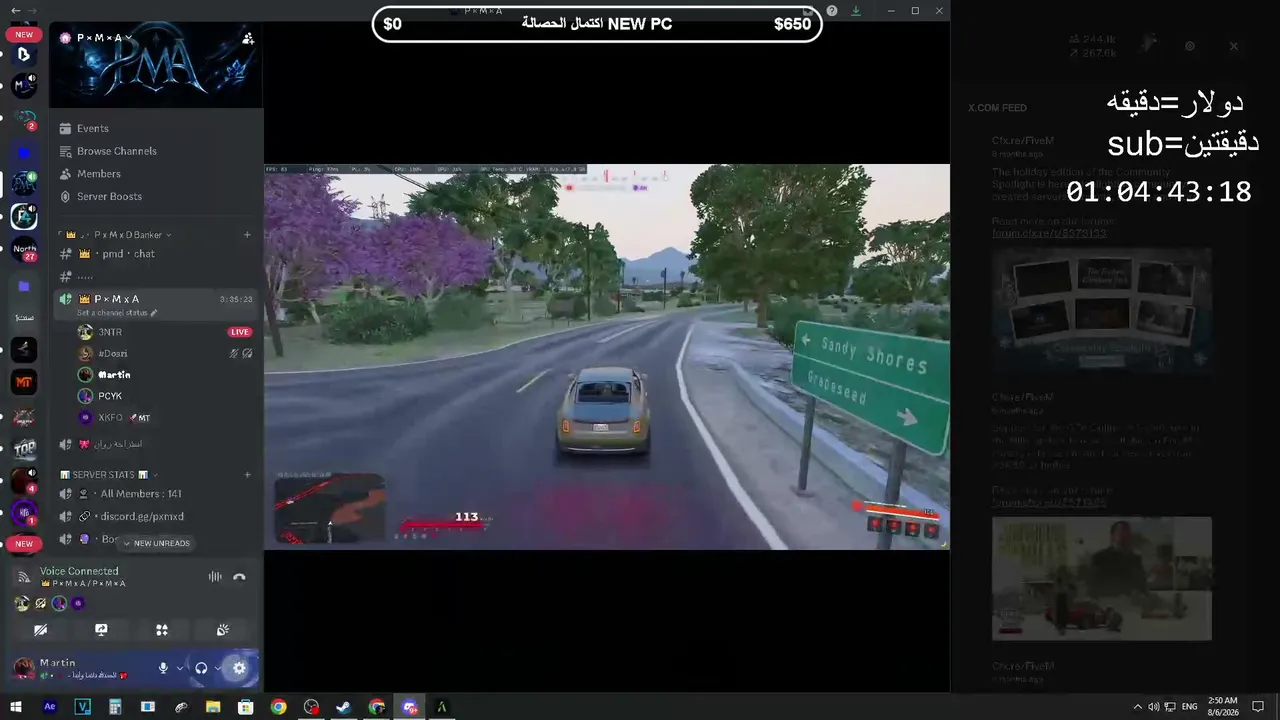
Task: Open the volume control in system tray
Action: (1154, 707)
